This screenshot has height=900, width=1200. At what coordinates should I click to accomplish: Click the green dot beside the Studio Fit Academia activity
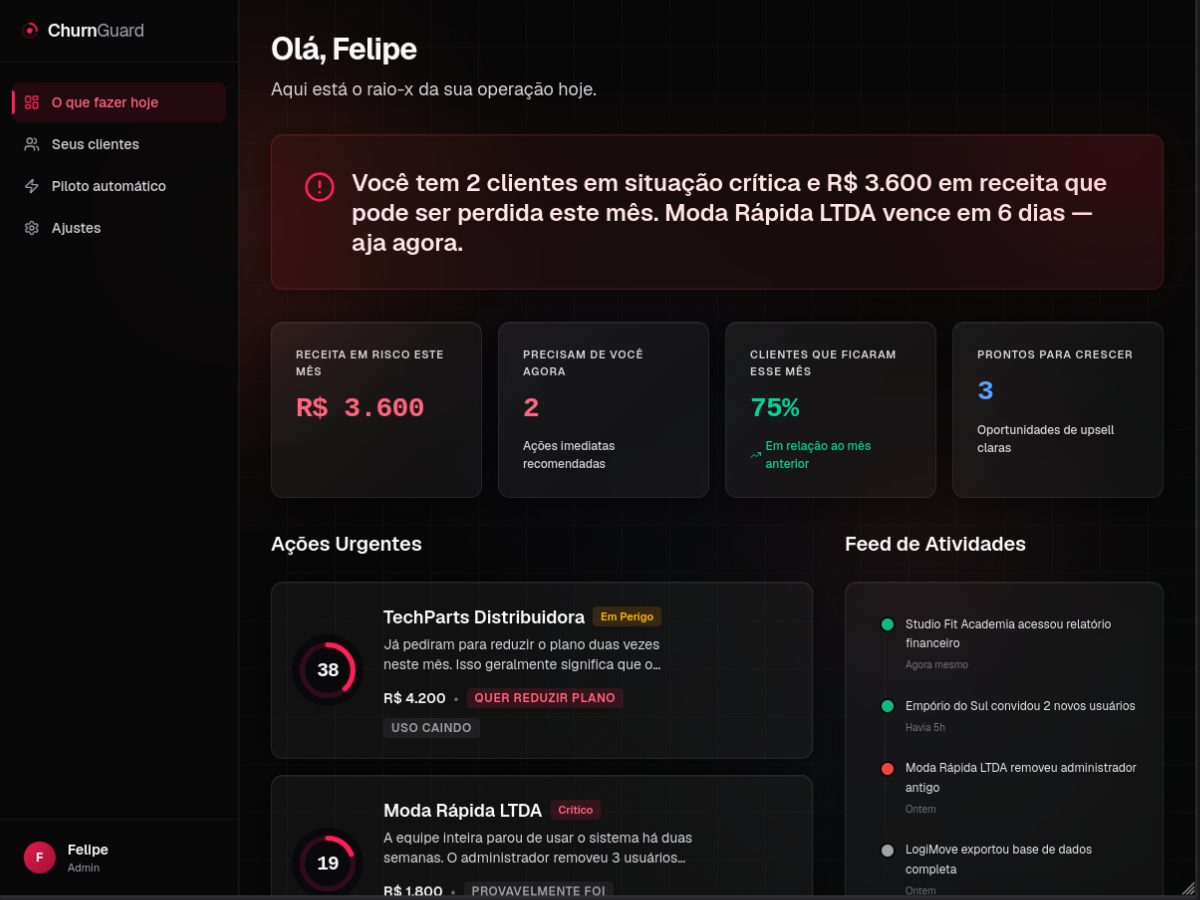click(x=887, y=624)
